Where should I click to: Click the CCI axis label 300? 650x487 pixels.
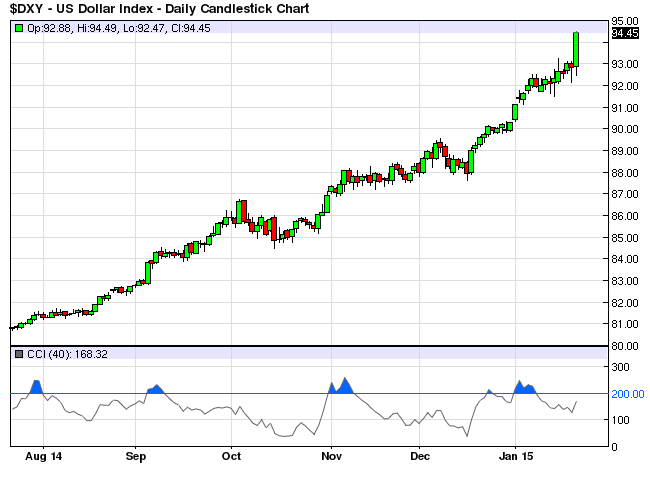(621, 367)
